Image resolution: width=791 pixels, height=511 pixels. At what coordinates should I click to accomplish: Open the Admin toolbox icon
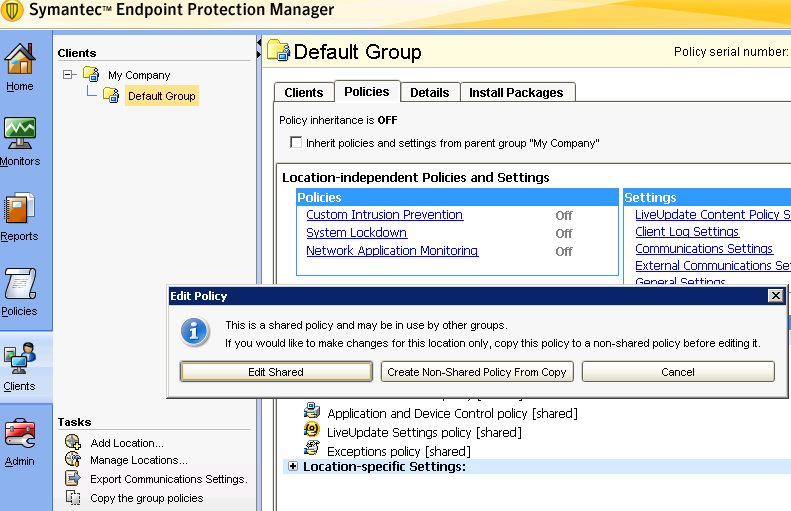coord(20,433)
